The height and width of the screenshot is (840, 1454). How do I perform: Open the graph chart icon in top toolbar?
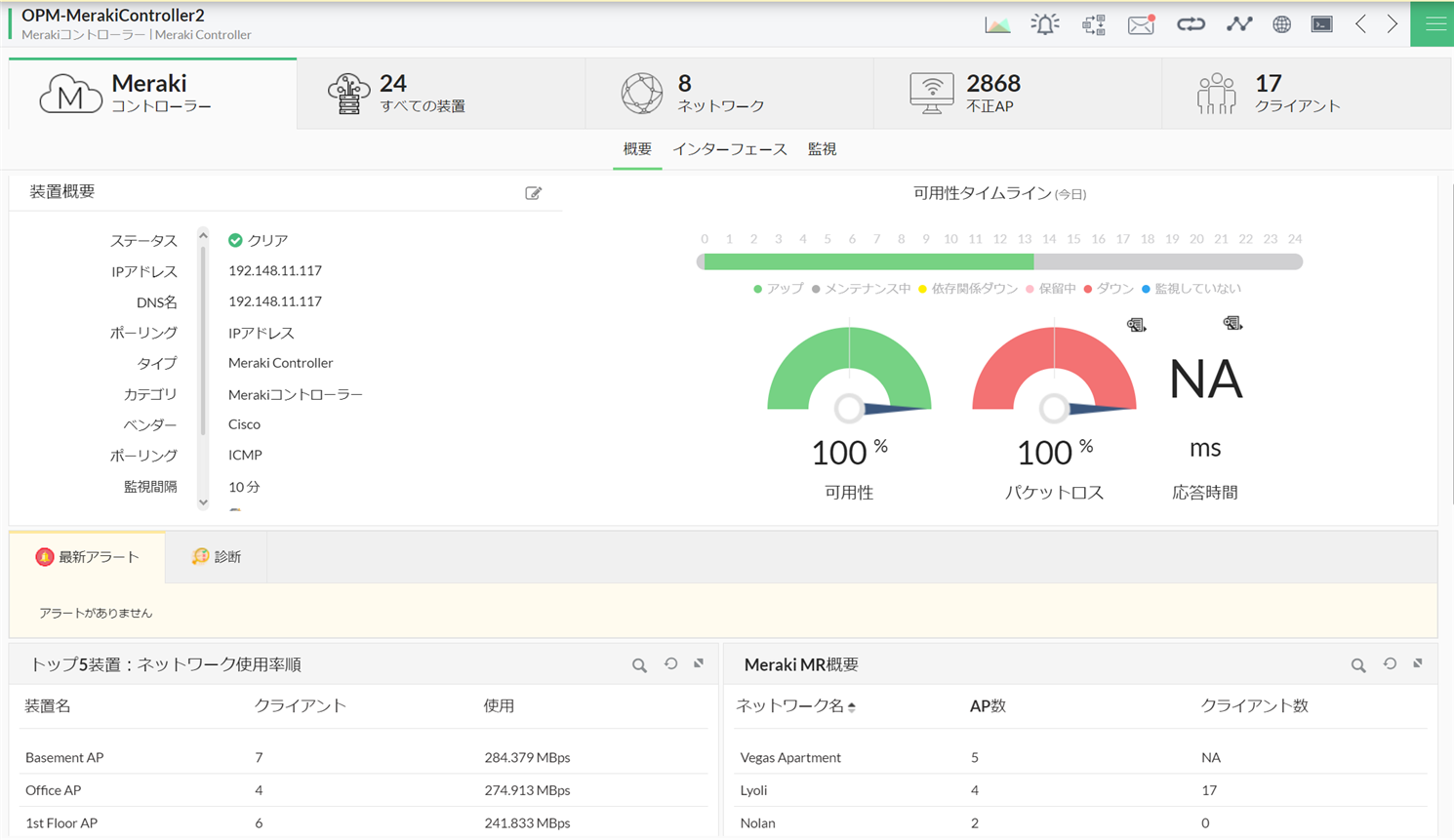[x=997, y=24]
